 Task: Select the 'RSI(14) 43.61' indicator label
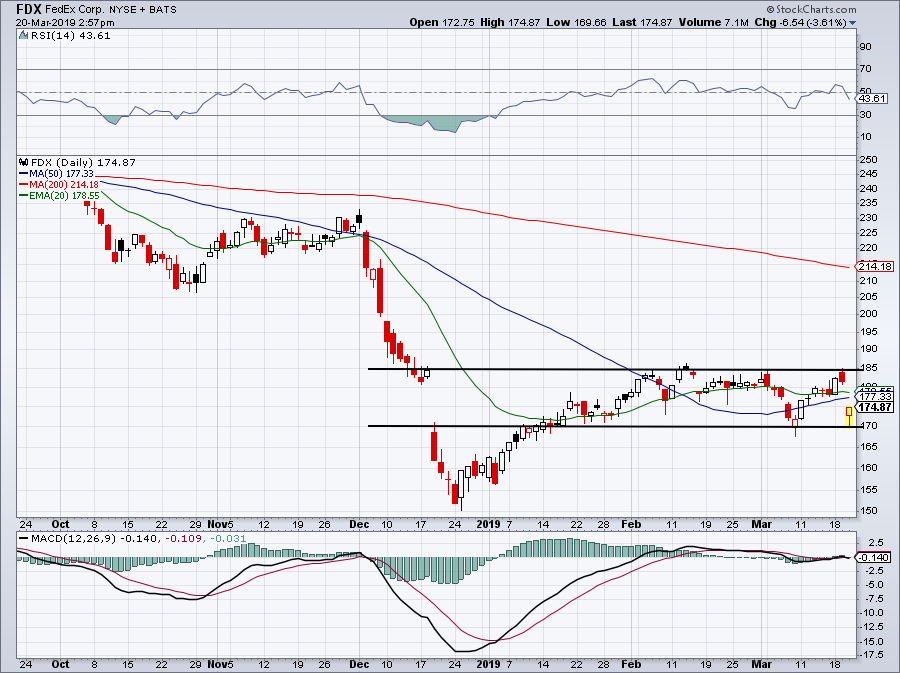point(71,36)
